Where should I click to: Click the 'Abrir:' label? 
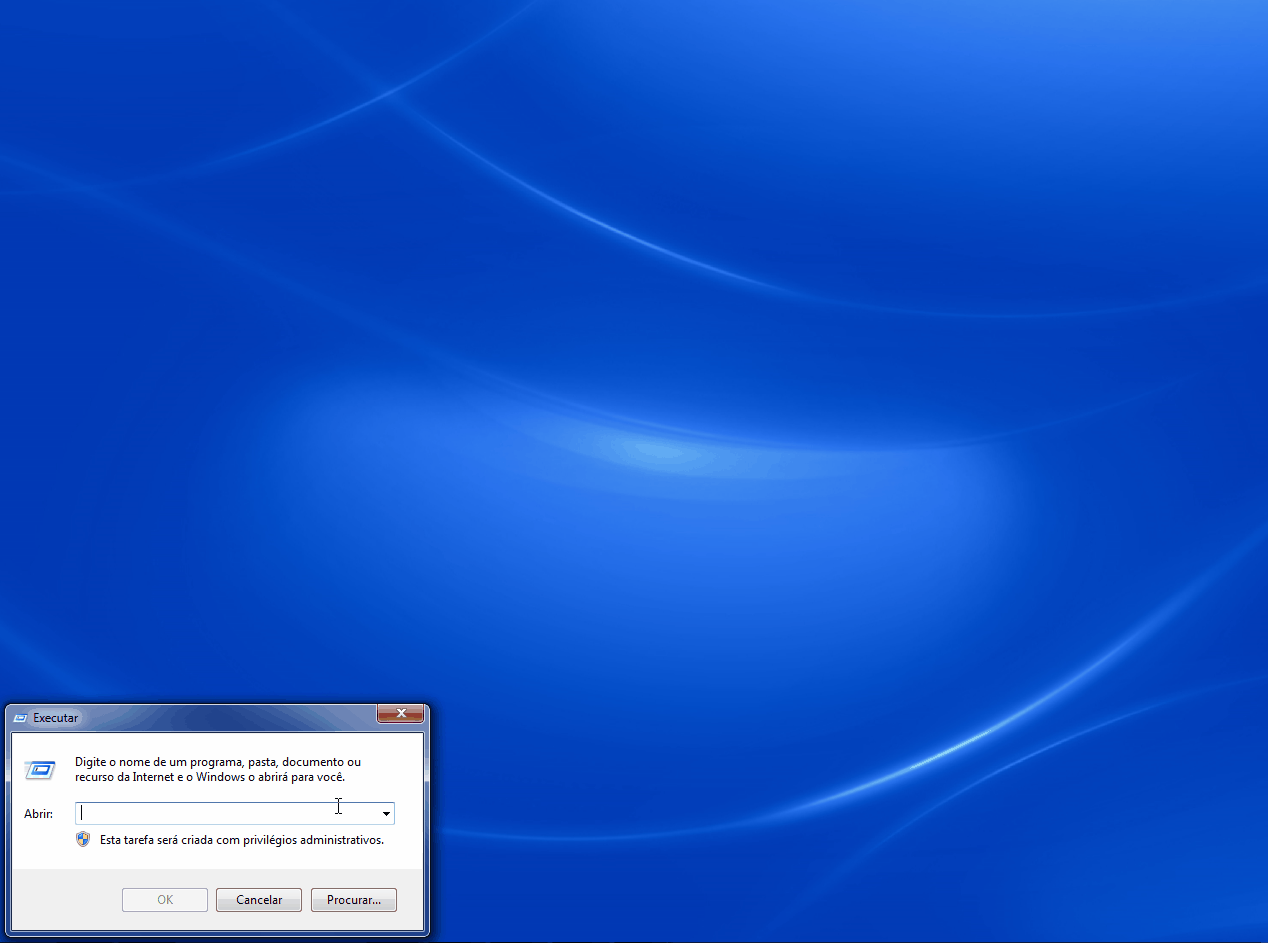(38, 814)
